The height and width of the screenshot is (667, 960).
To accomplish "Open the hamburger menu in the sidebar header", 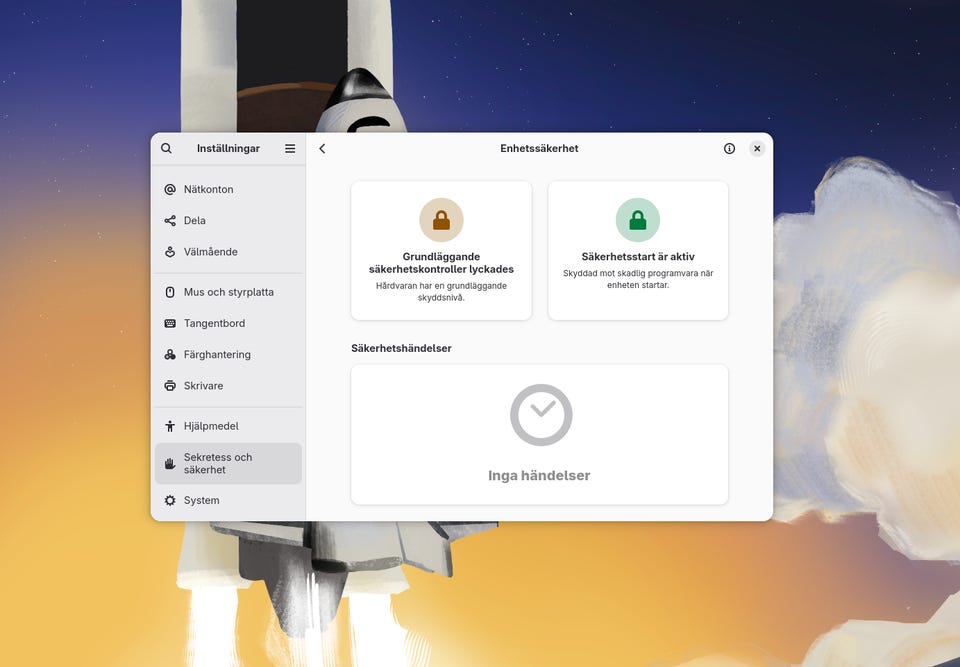I will (x=290, y=148).
